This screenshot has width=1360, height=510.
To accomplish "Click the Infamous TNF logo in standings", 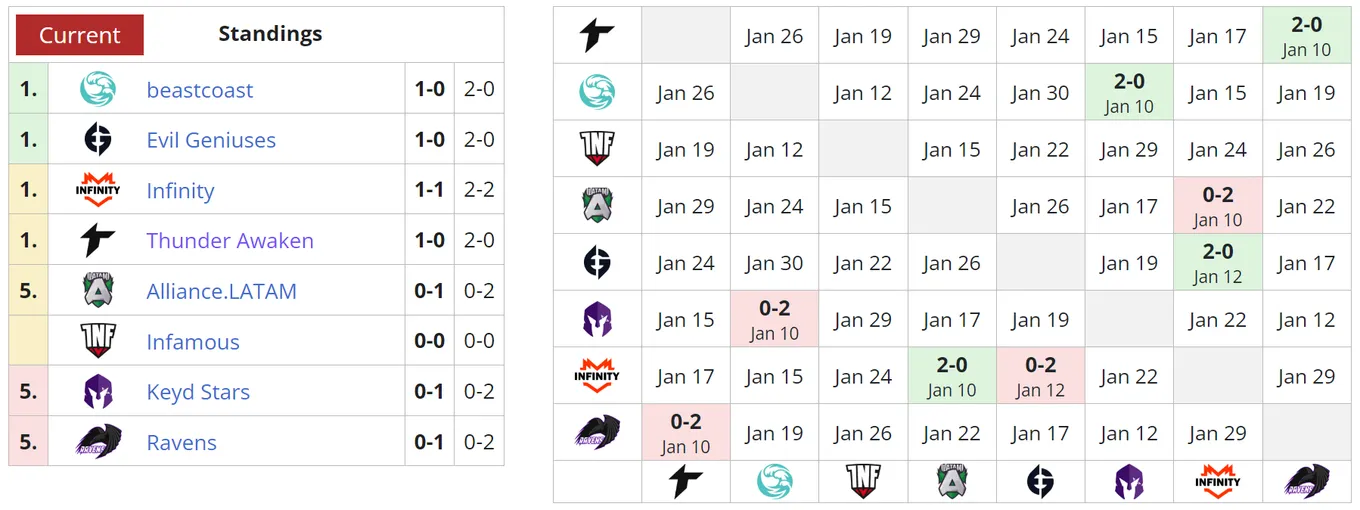I will click(98, 341).
